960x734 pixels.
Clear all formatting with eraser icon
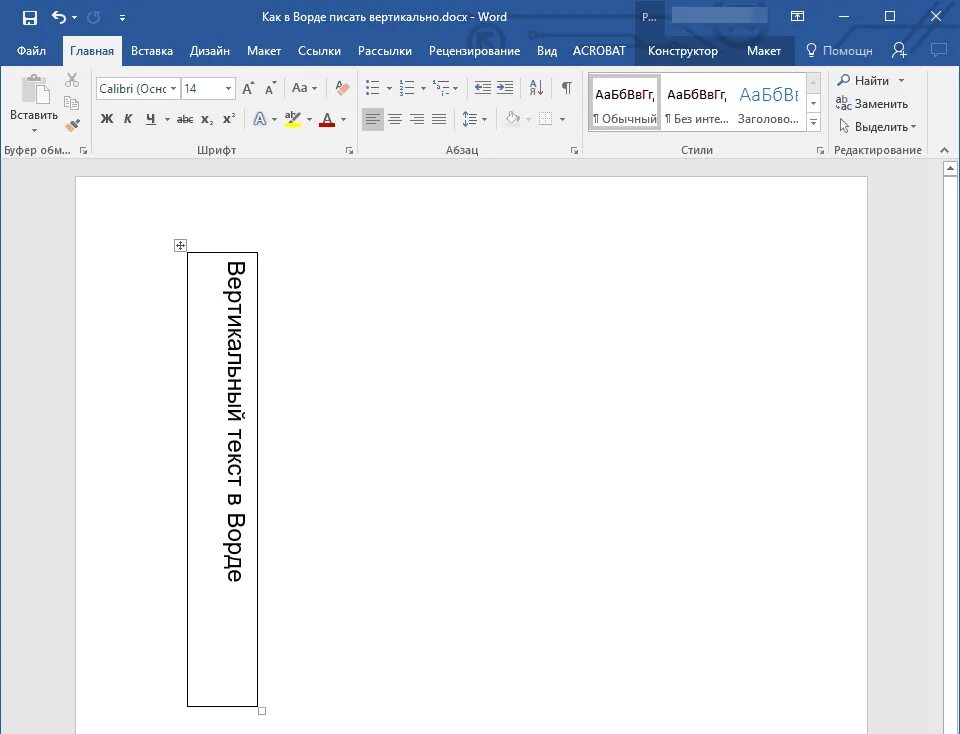[x=342, y=88]
